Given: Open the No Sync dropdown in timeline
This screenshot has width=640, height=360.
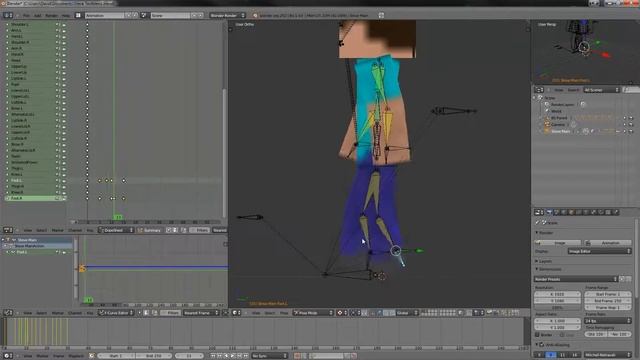Looking at the screenshot, I should (x=269, y=356).
